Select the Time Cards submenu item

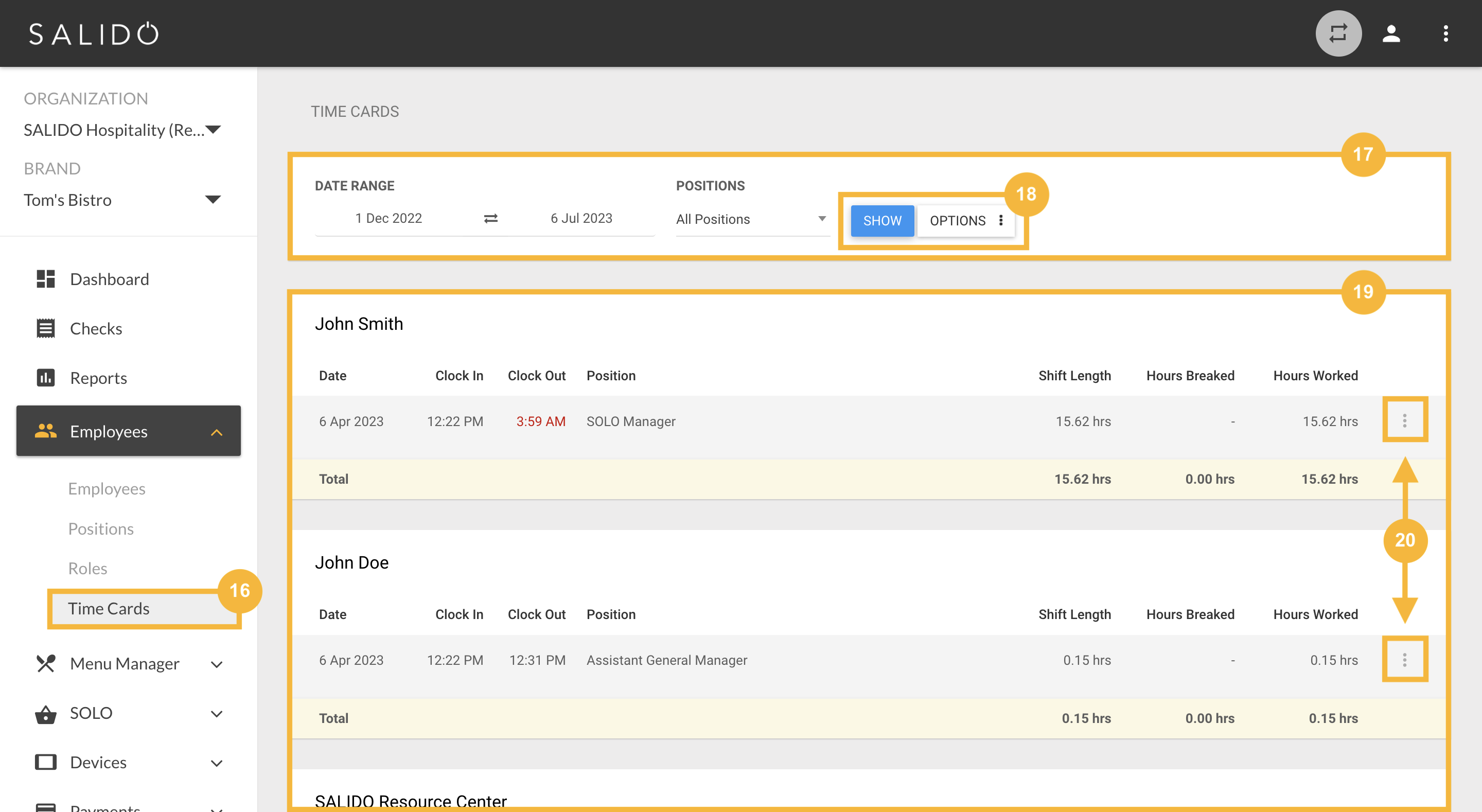[108, 609]
